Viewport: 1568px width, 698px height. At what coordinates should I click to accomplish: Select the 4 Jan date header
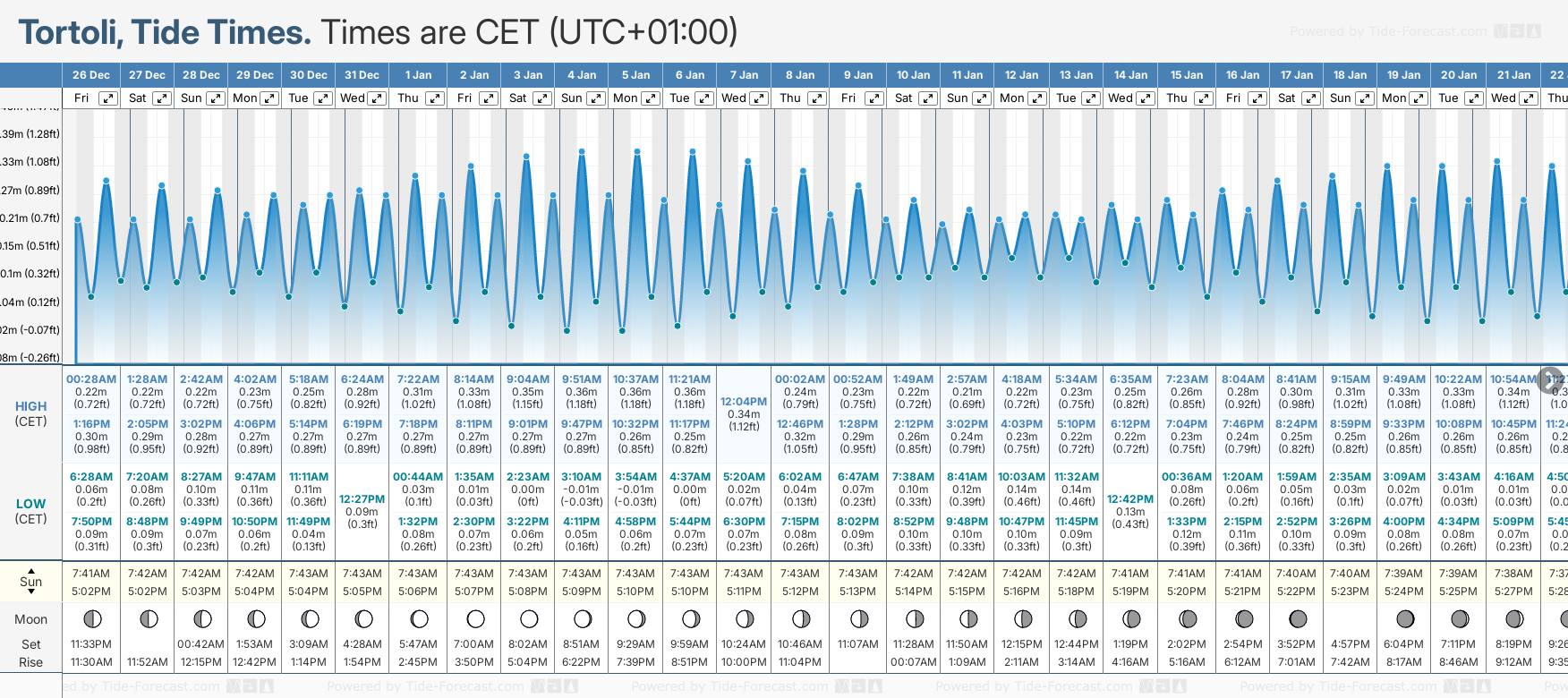582,75
